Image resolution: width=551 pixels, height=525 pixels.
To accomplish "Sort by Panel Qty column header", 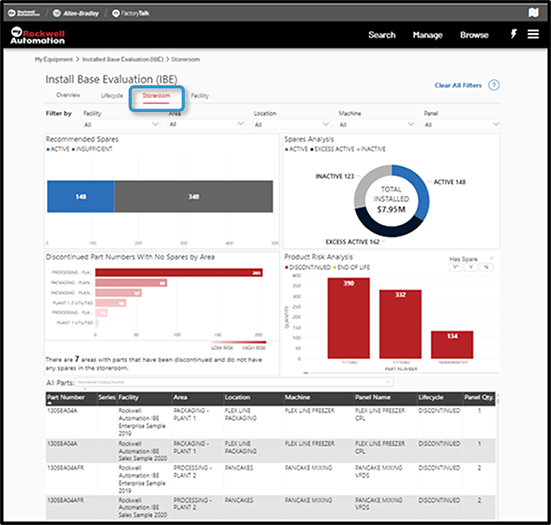I will pyautogui.click(x=479, y=397).
